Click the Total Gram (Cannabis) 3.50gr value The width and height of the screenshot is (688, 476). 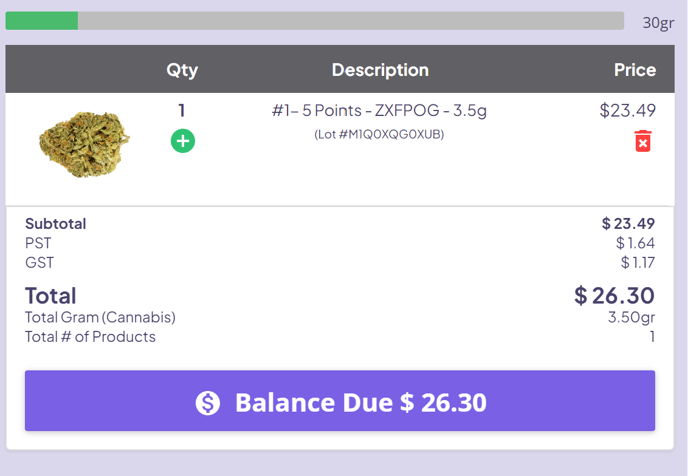click(631, 317)
